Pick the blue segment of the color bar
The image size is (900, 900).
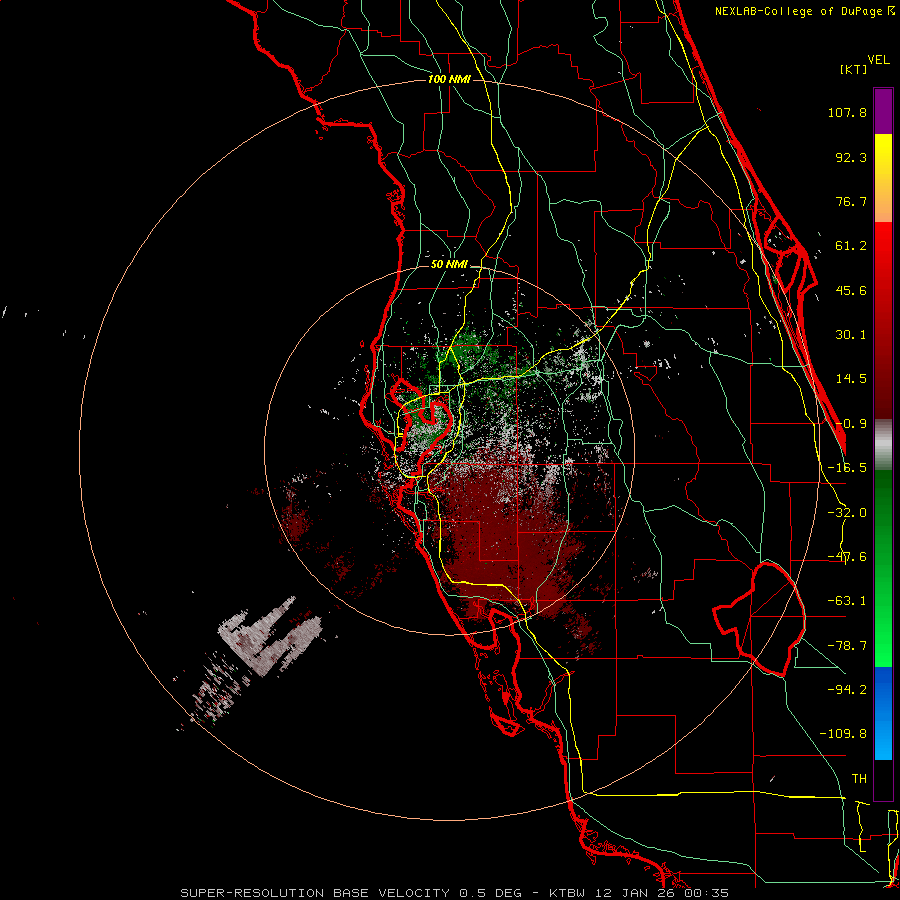point(883,713)
